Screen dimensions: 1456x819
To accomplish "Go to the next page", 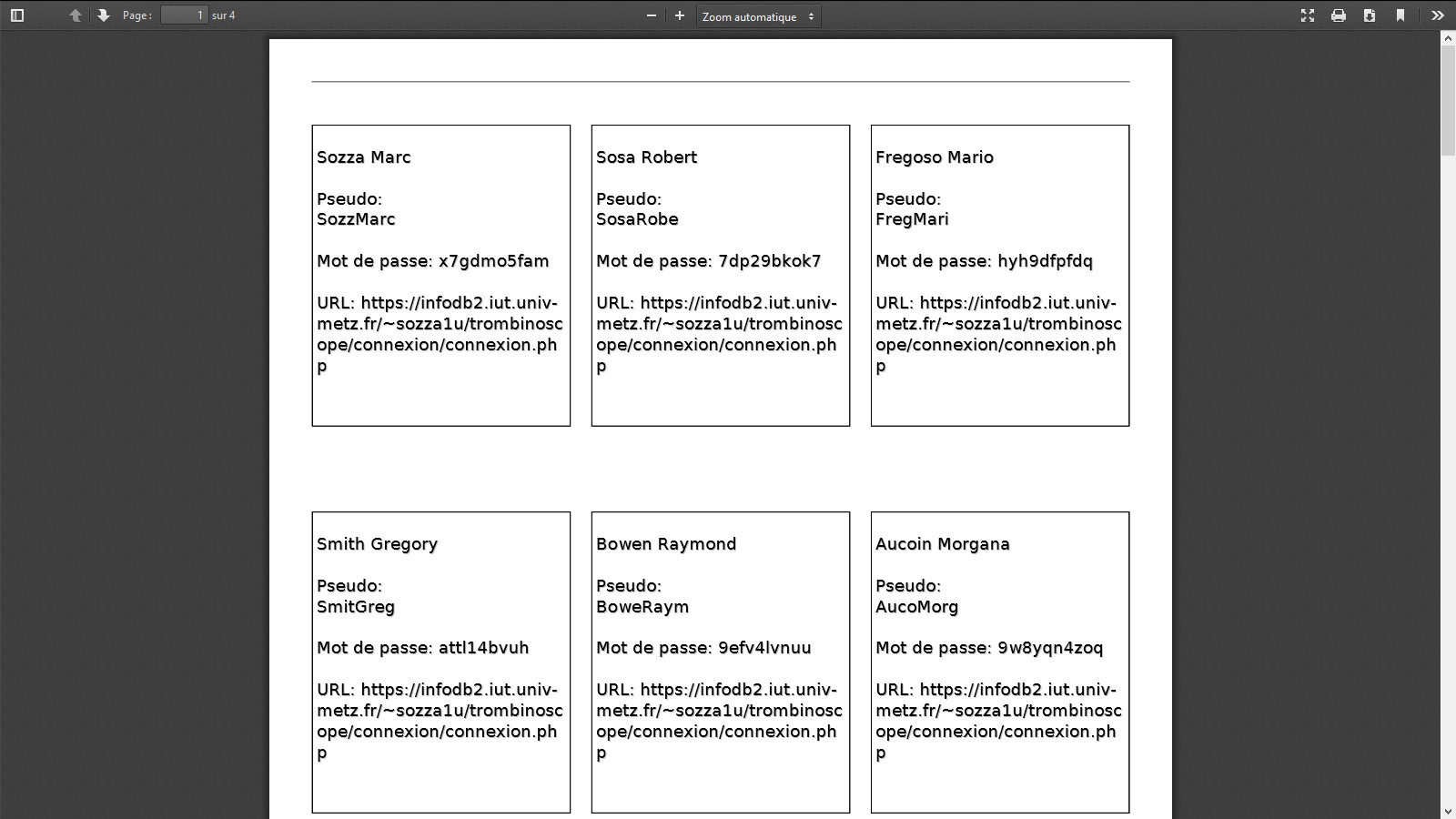I will [104, 15].
